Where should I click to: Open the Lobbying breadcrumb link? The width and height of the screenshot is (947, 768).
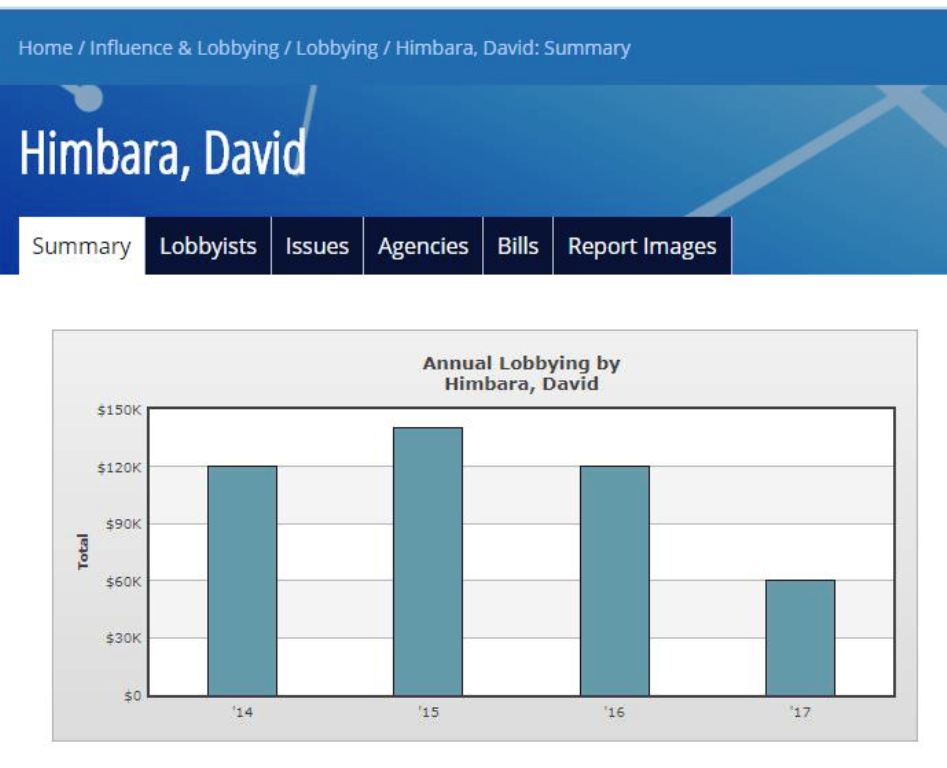click(x=336, y=48)
